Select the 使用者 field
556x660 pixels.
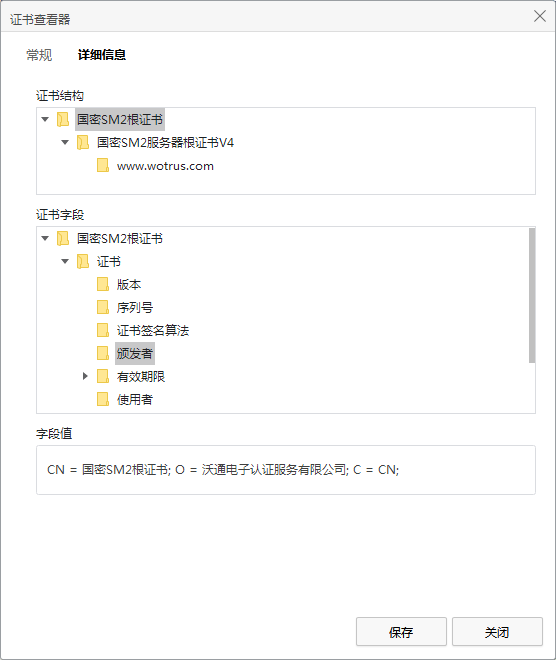point(135,399)
